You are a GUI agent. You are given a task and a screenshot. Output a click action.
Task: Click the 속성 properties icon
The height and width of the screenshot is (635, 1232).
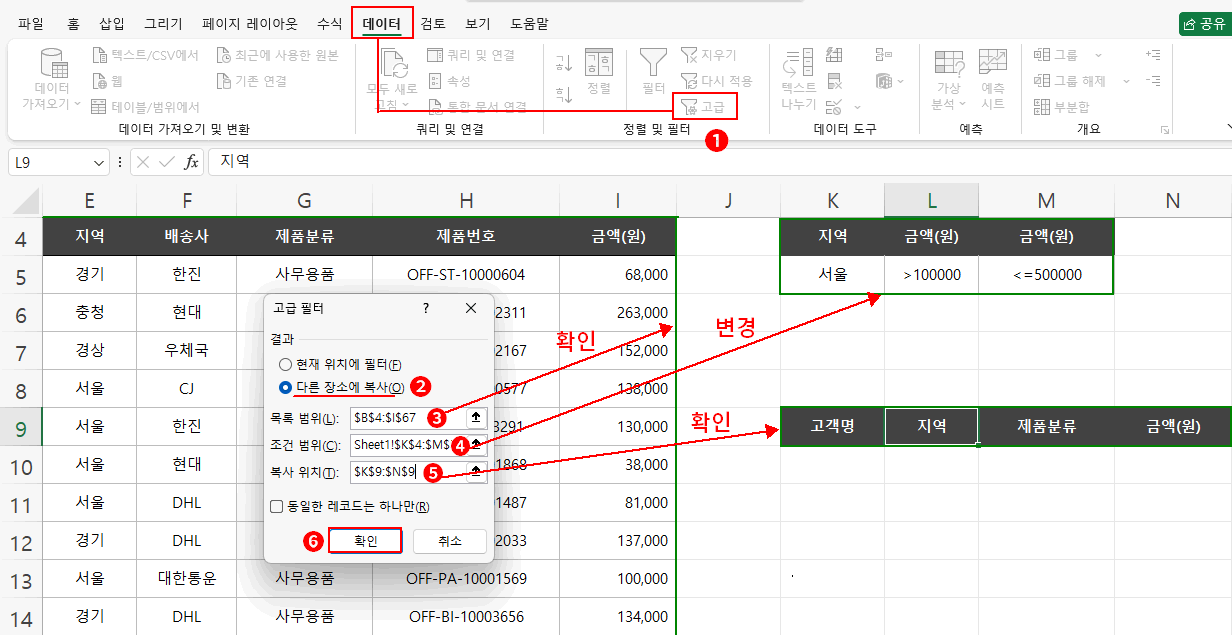click(435, 81)
